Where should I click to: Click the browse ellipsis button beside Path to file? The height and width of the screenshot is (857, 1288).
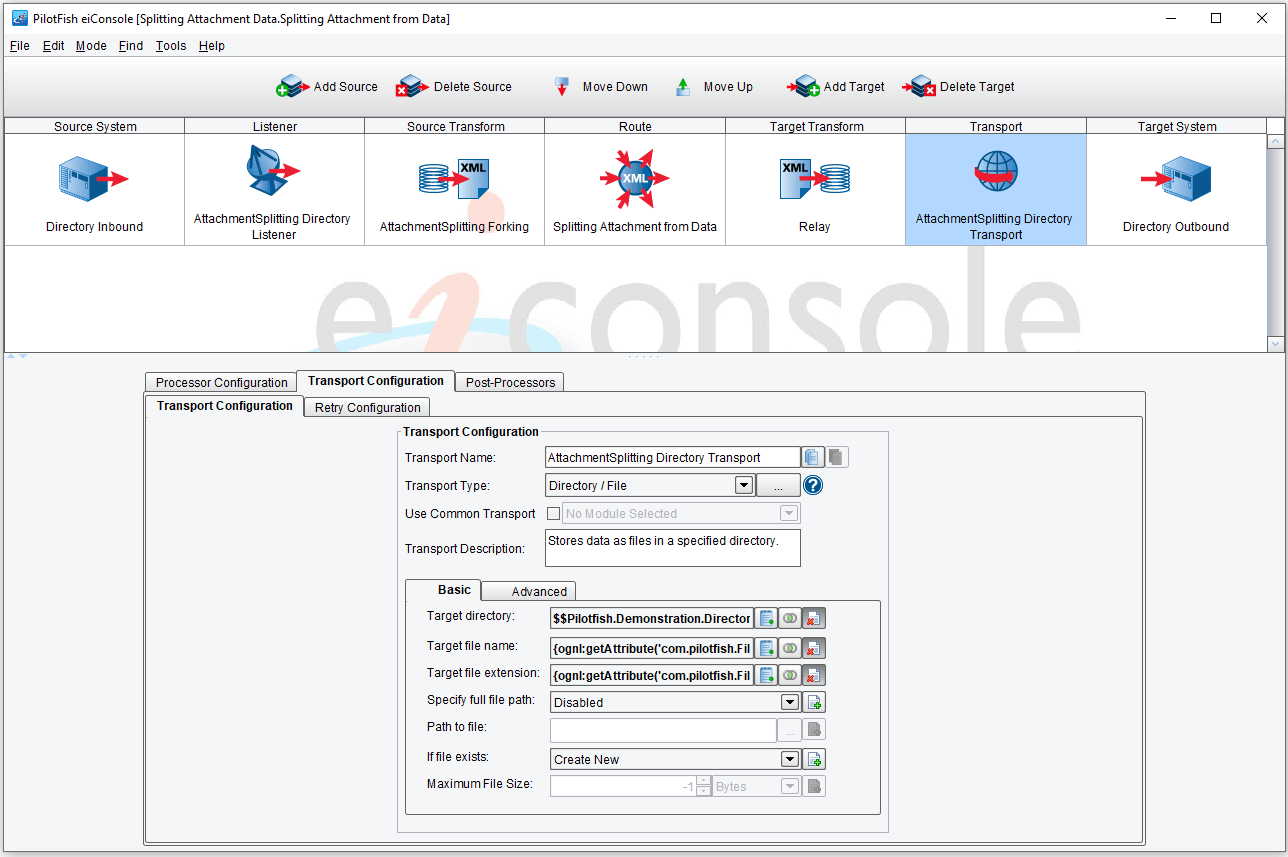[x=790, y=730]
